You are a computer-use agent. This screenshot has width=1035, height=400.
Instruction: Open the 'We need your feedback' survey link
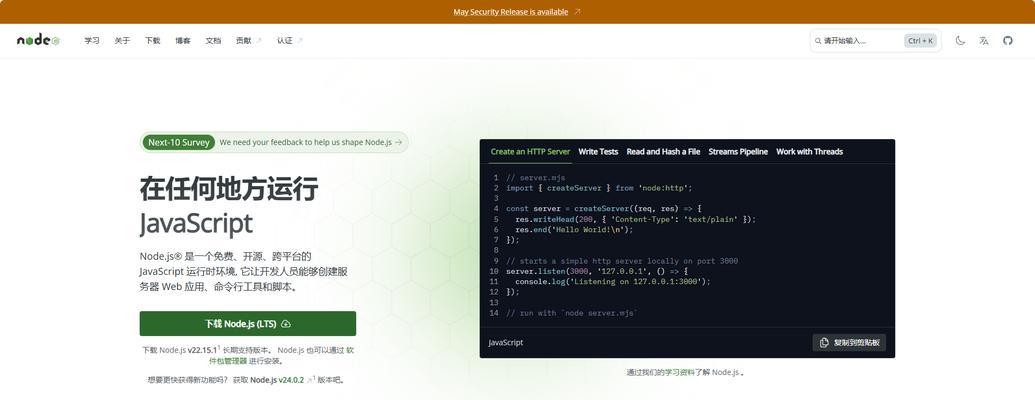[x=311, y=142]
